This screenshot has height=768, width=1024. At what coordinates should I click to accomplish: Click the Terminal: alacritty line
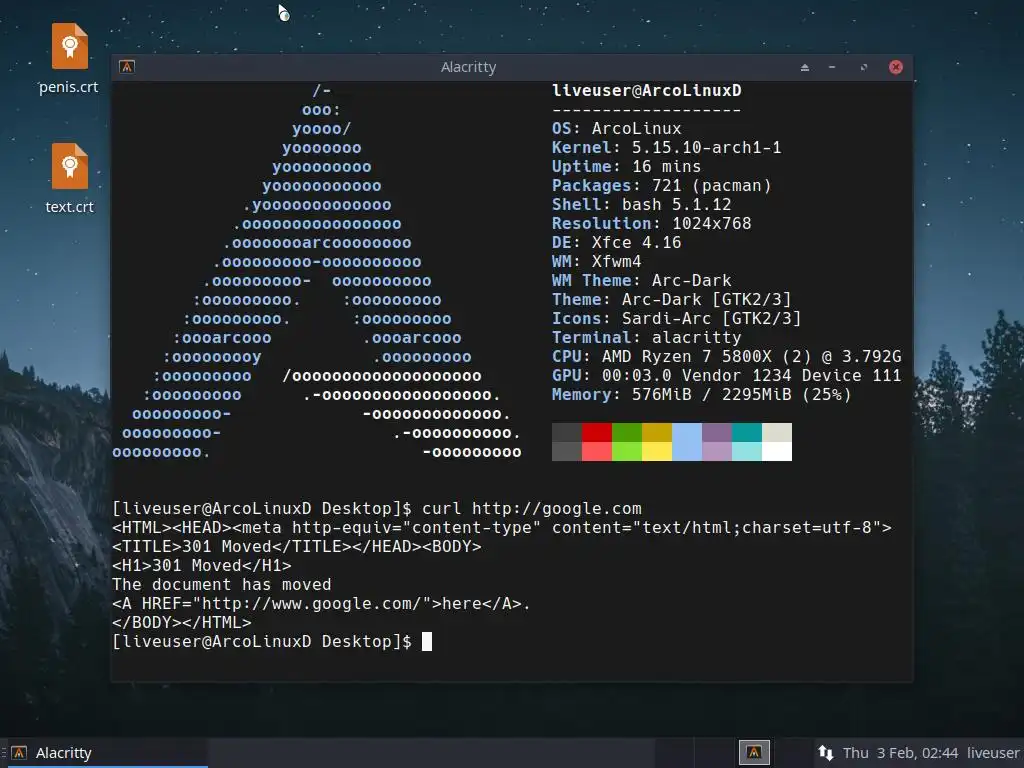[x=647, y=337]
